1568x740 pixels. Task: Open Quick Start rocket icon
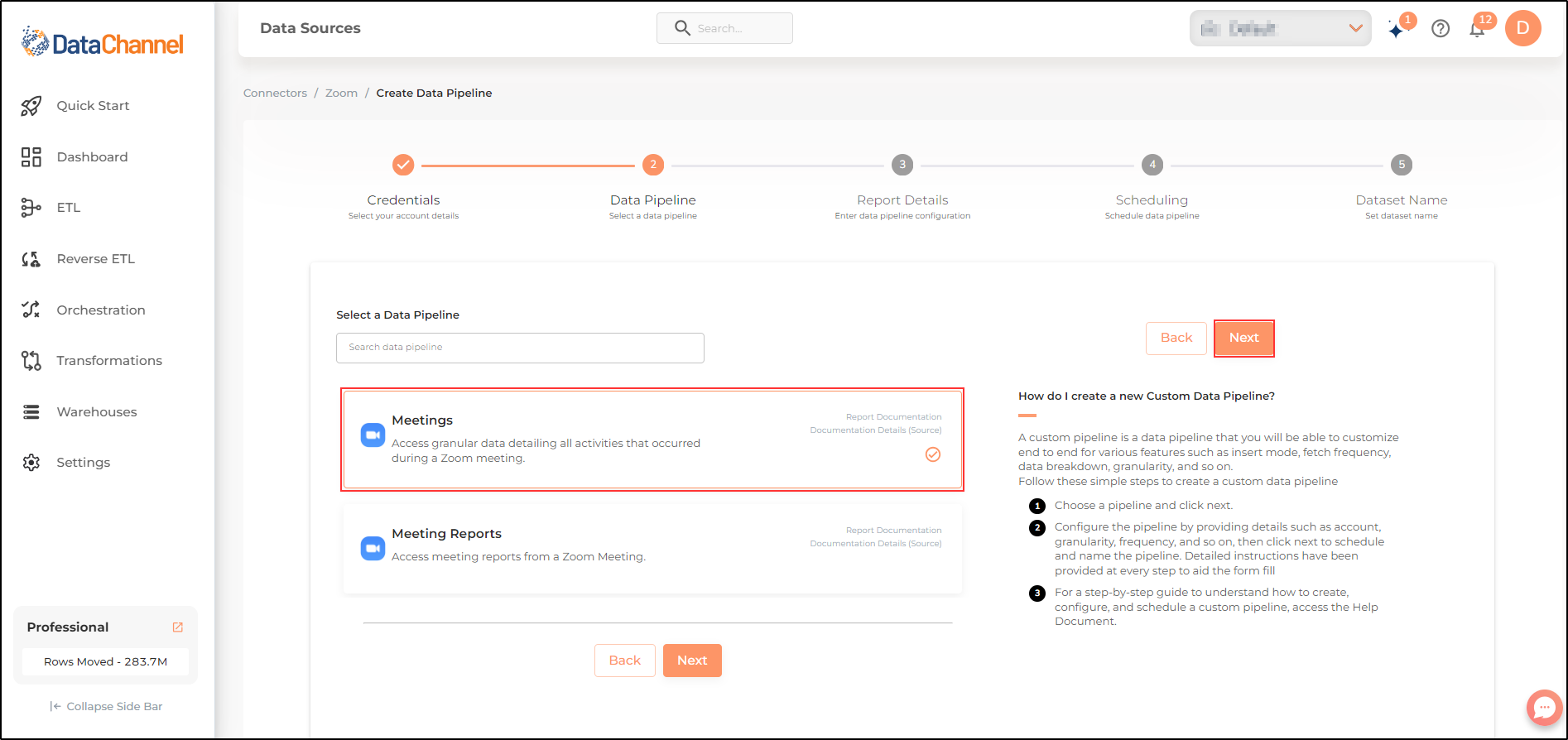31,106
